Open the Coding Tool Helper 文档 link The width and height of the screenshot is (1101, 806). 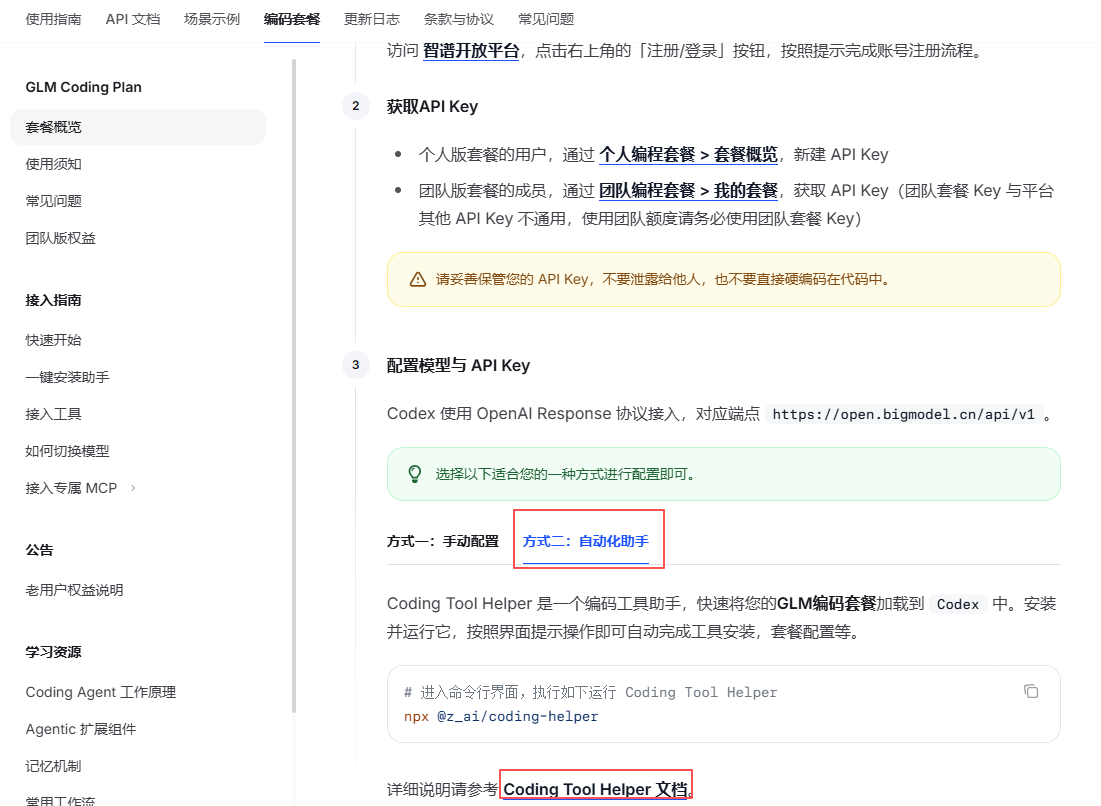tap(595, 789)
